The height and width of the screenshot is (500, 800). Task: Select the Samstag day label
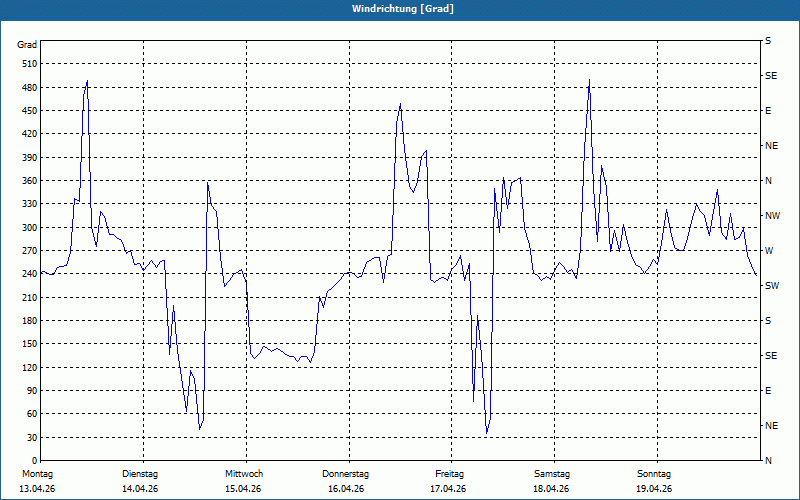coord(551,474)
